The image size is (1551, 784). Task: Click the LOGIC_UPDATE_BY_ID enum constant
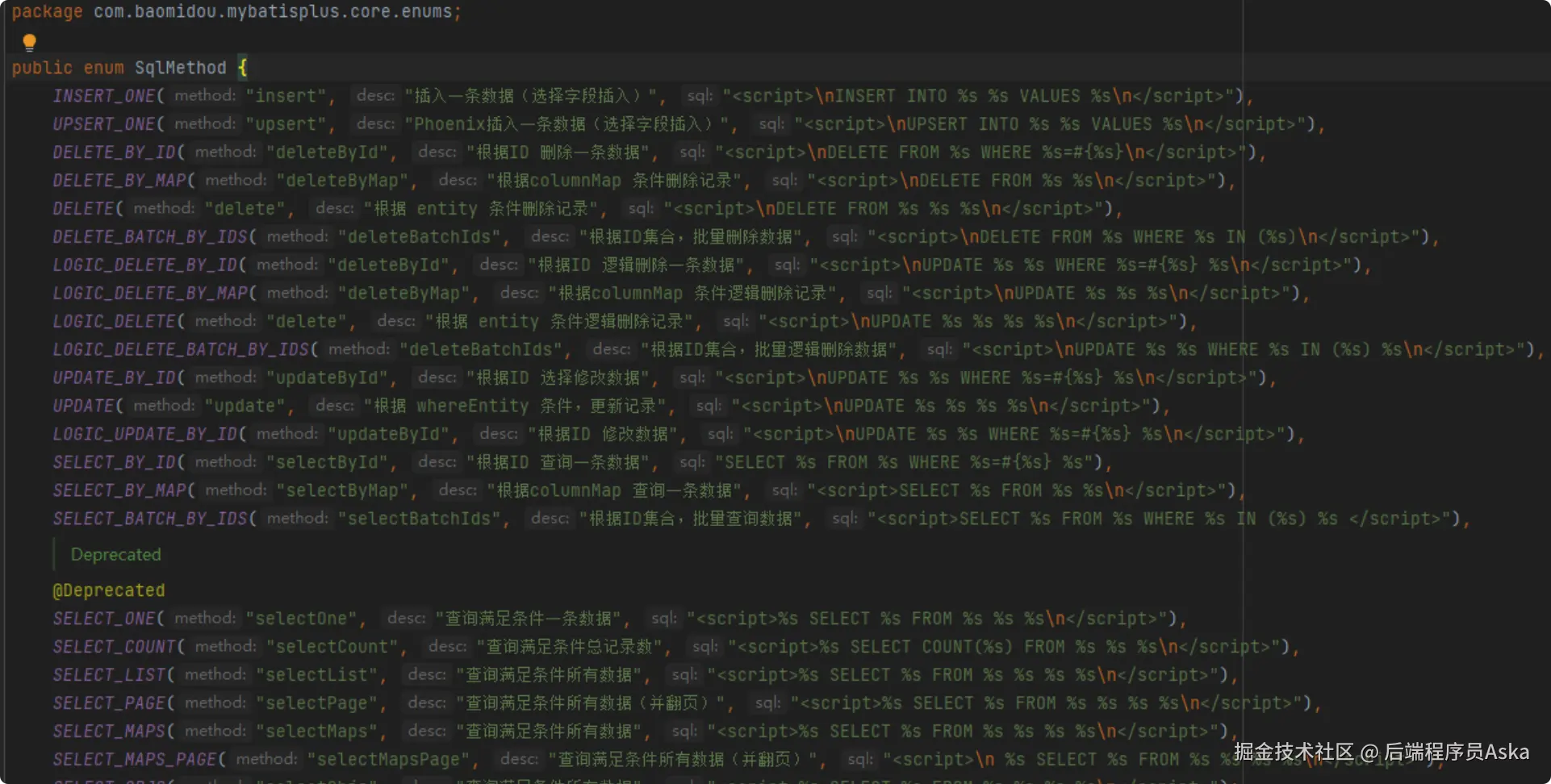click(145, 435)
